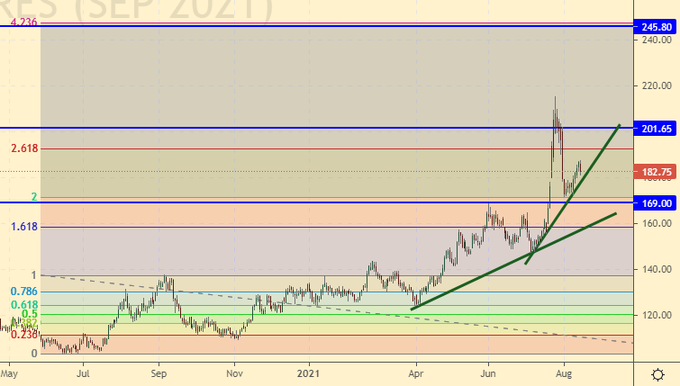Click the 4.236 Fibonacci extension label
Screen dimensions: 680x386
point(23,21)
